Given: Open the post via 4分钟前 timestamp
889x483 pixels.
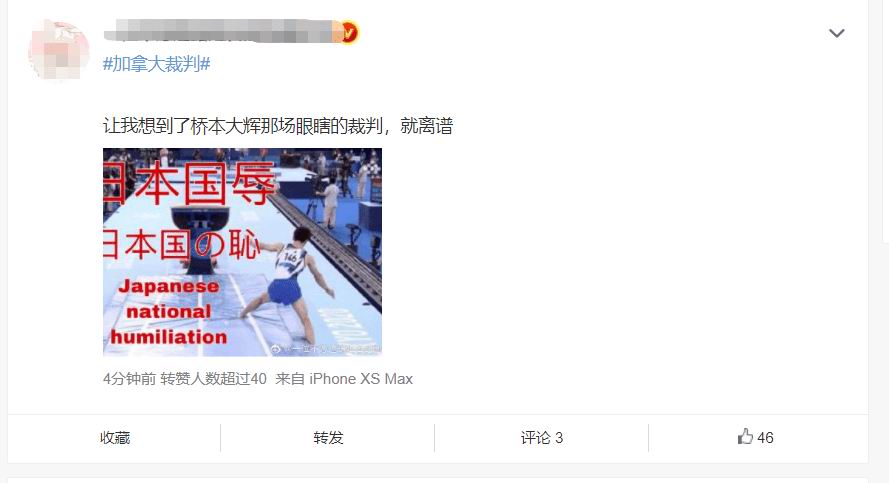Looking at the screenshot, I should (x=129, y=379).
